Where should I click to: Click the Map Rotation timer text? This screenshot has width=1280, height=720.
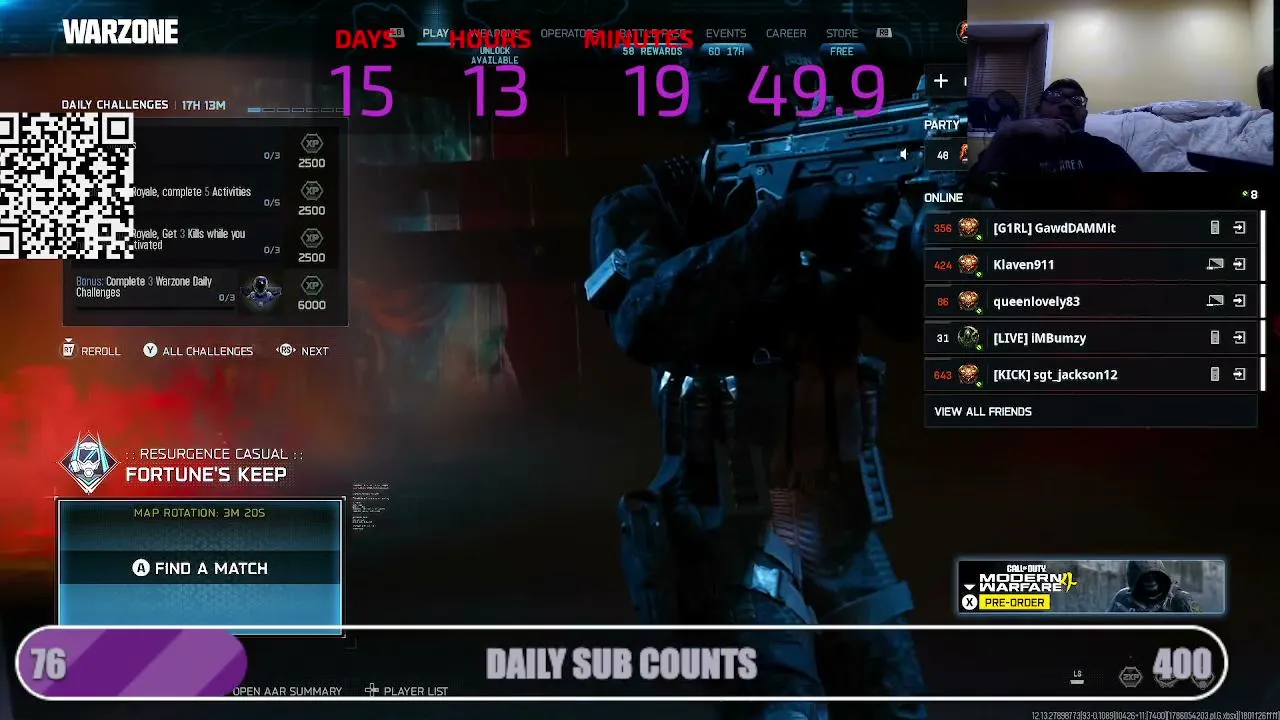click(x=200, y=513)
